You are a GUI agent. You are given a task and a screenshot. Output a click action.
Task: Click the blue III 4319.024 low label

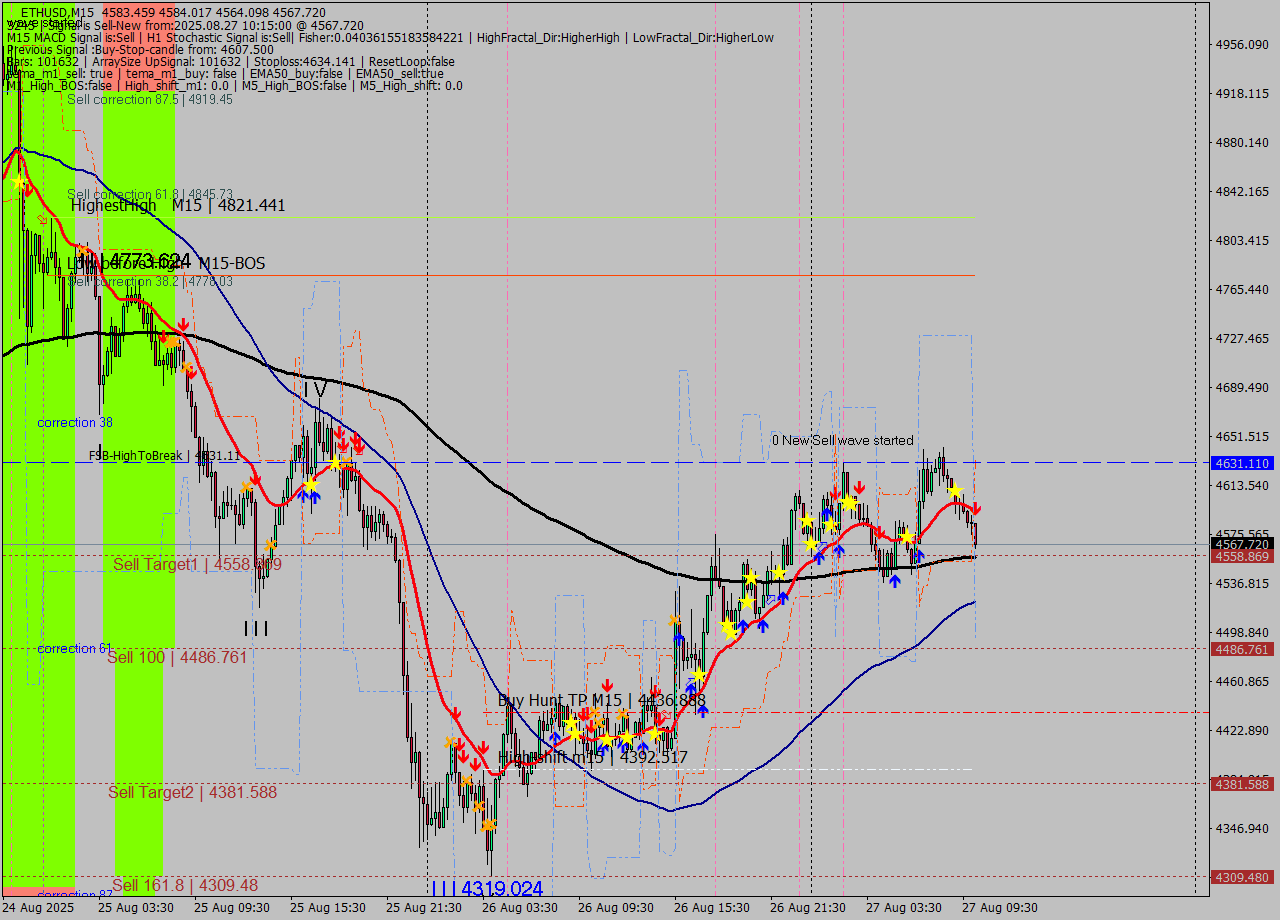[487, 888]
